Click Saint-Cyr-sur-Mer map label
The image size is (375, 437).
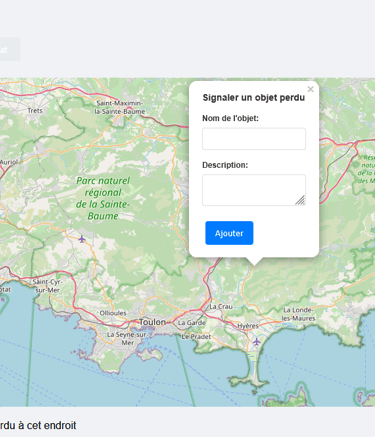[x=47, y=286]
